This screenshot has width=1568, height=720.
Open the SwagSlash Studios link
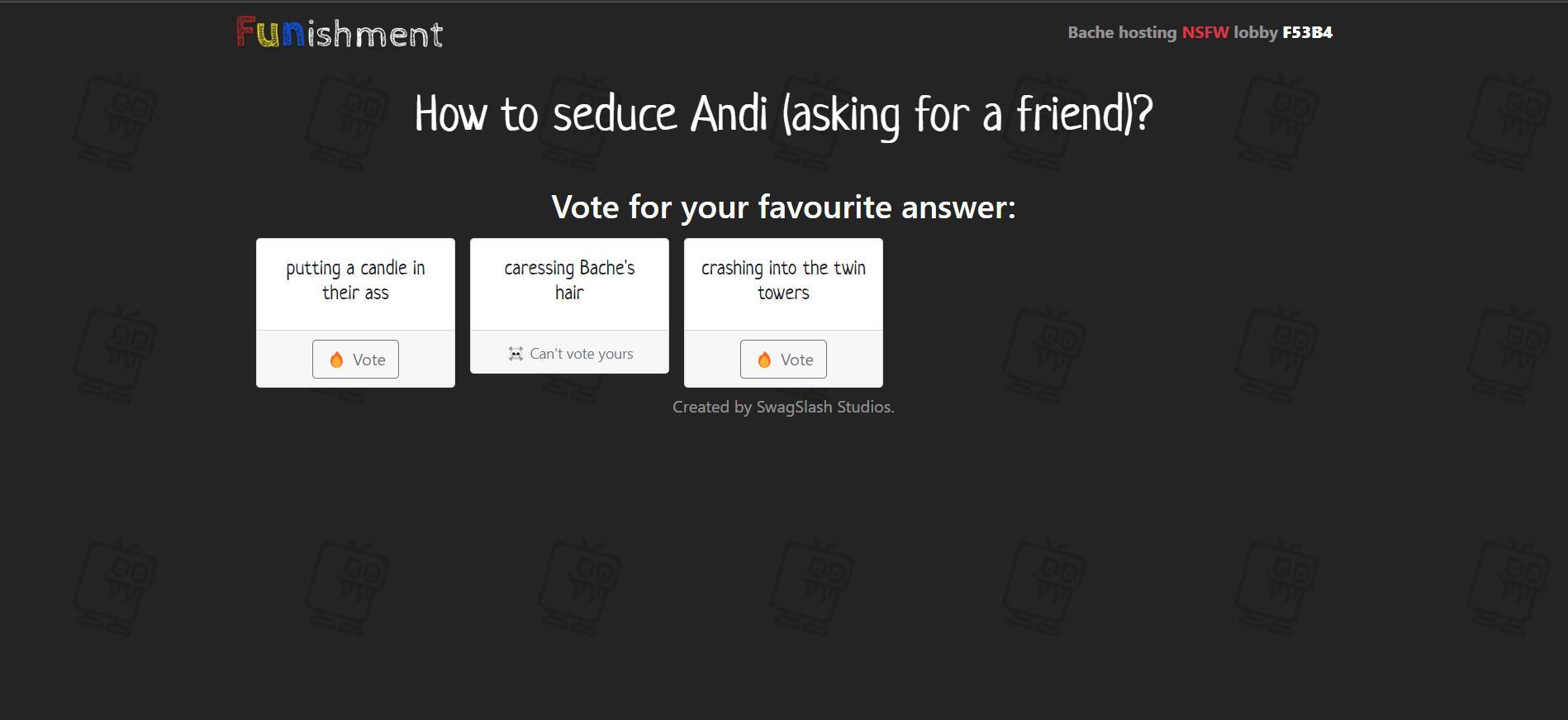pyautogui.click(x=824, y=407)
